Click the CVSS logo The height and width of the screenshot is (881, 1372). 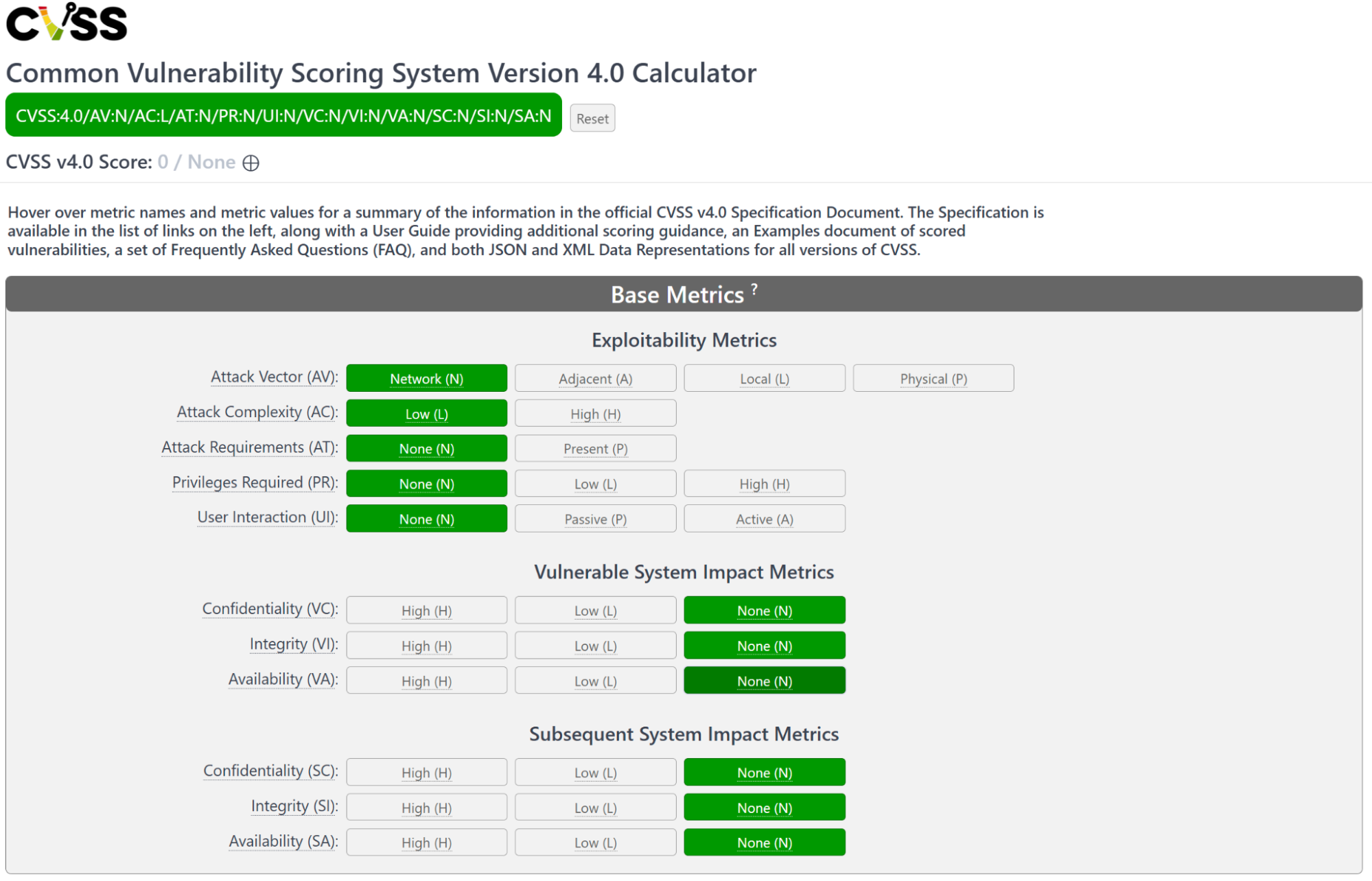(x=67, y=23)
